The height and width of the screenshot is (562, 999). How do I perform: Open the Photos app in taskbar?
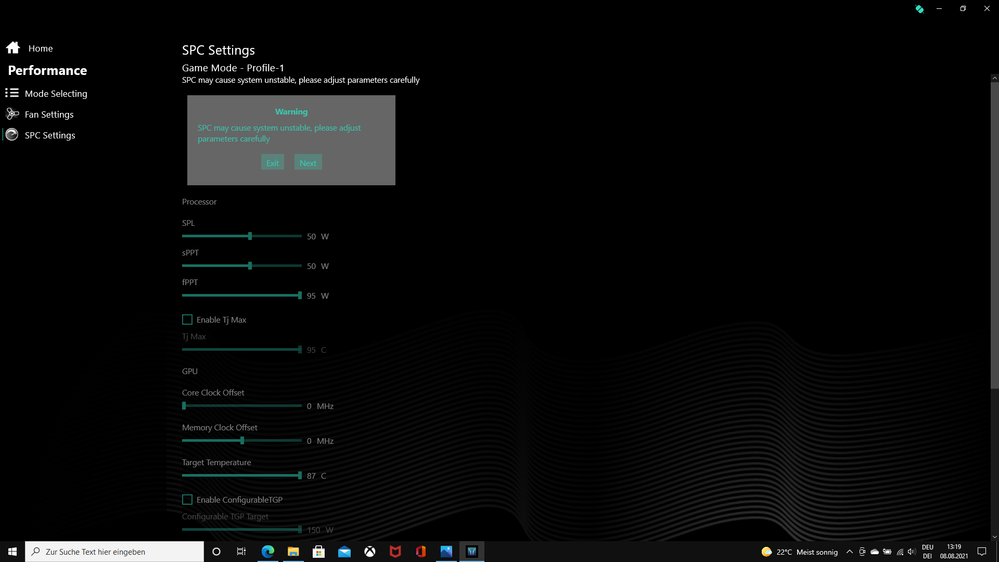point(446,552)
